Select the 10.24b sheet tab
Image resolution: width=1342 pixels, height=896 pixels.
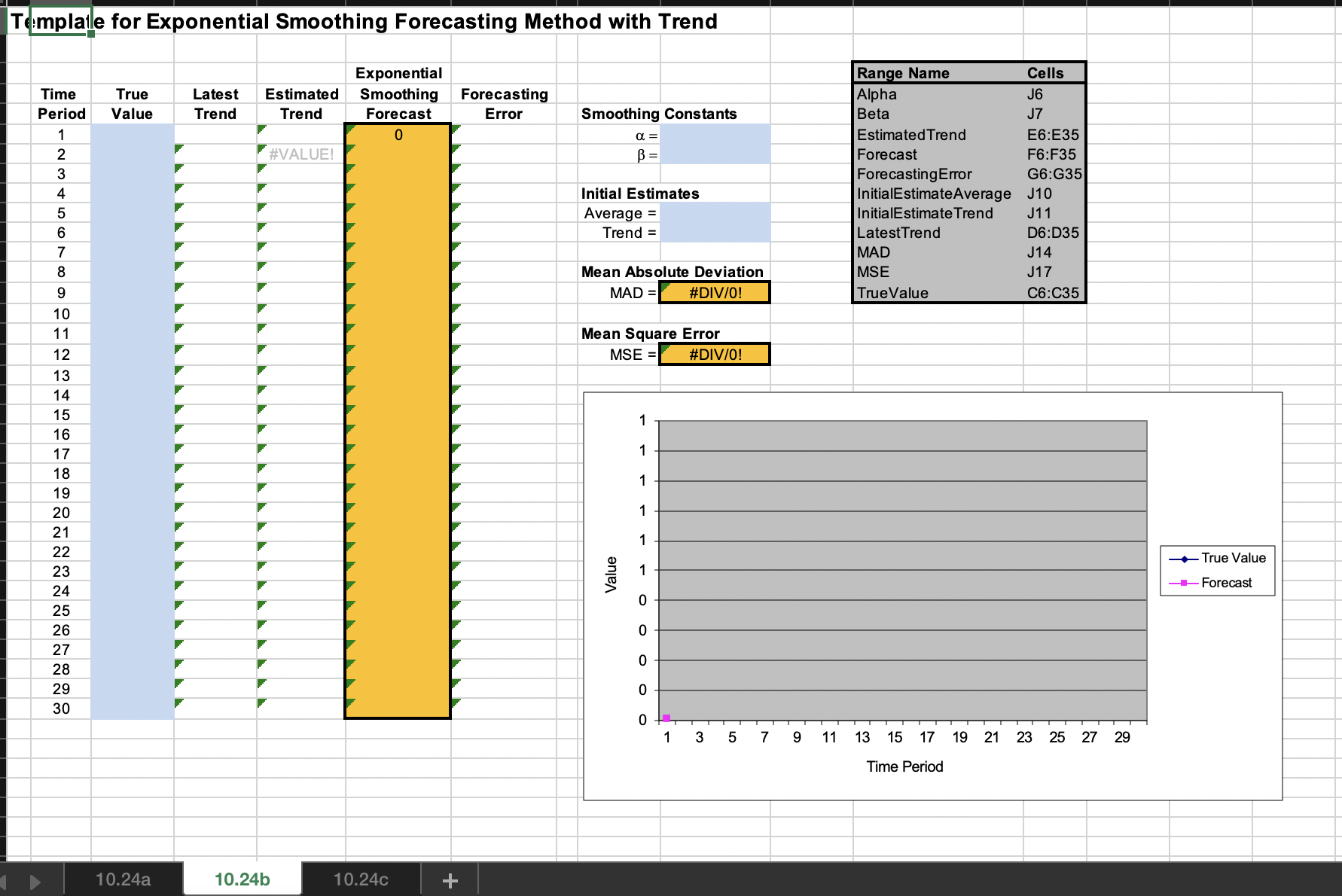pos(242,879)
